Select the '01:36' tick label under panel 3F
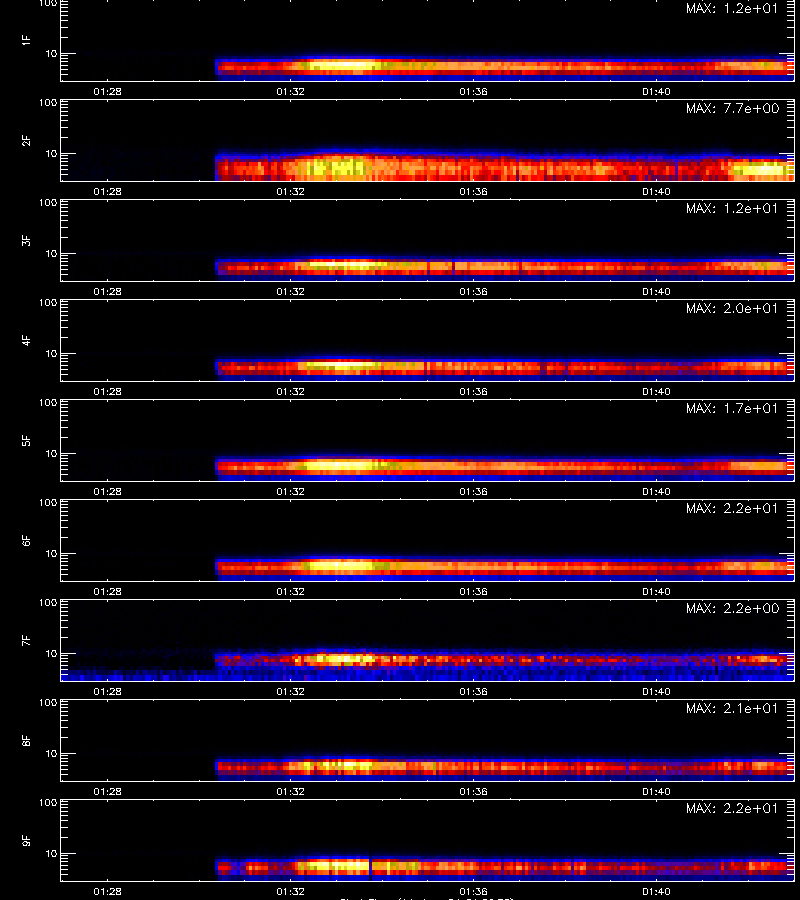Viewport: 800px width, 900px height. click(x=473, y=291)
